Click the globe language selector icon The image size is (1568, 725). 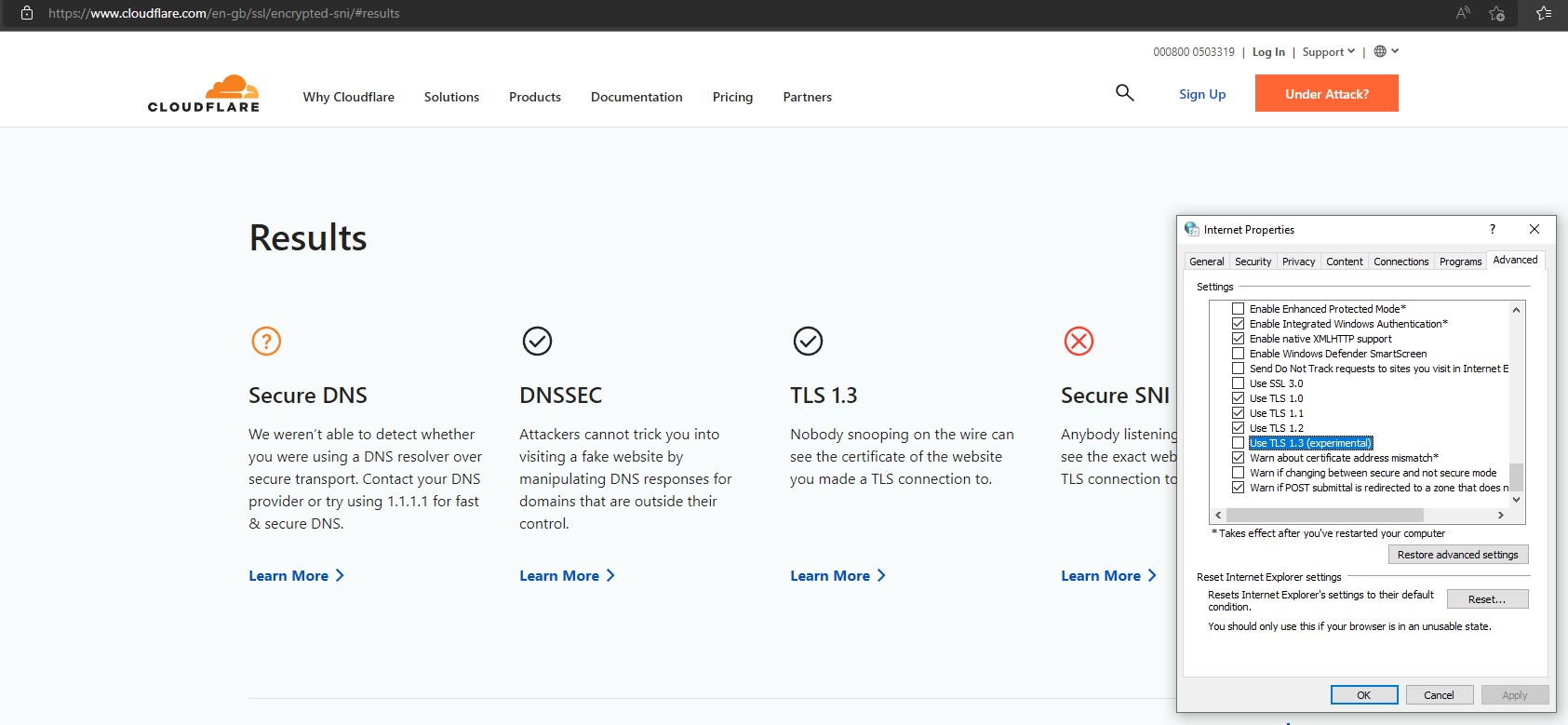click(1380, 52)
